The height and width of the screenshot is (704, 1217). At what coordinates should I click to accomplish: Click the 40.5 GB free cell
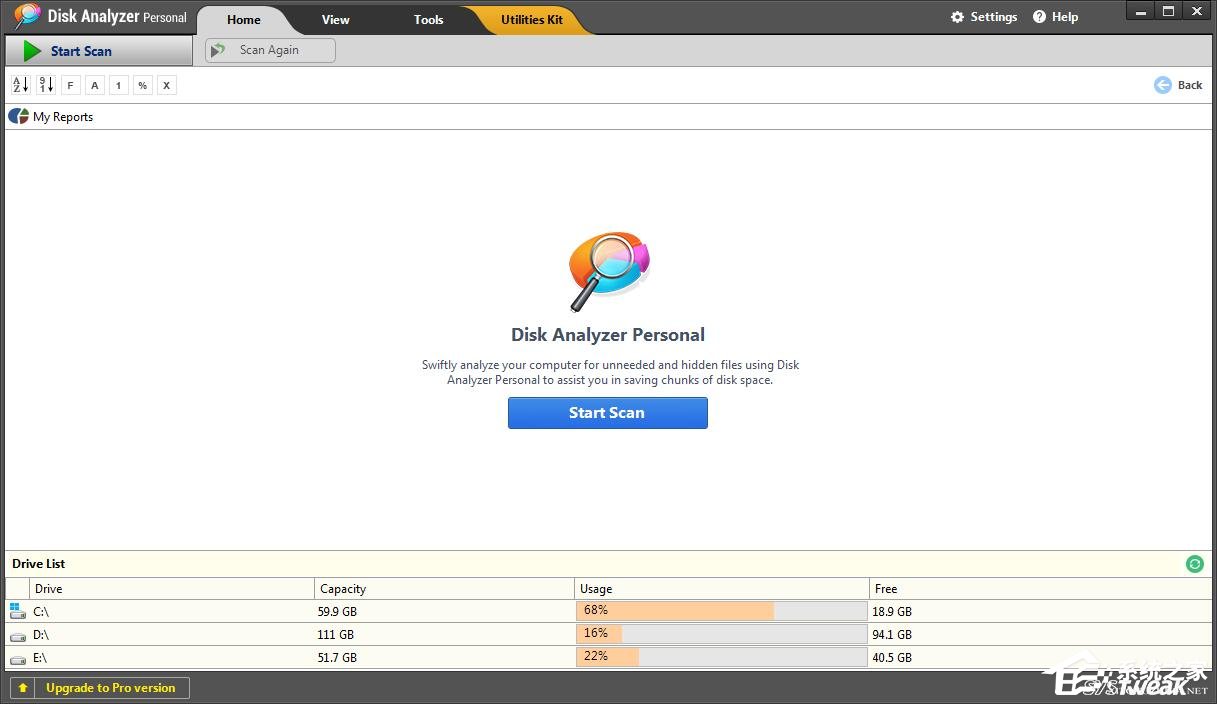coord(892,658)
